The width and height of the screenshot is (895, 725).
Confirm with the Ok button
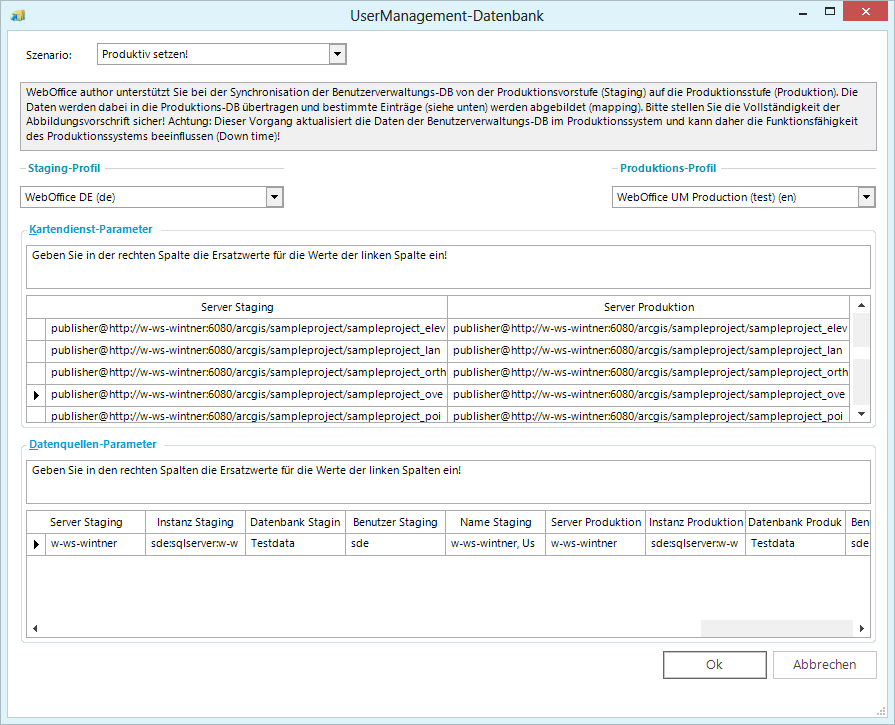click(714, 664)
